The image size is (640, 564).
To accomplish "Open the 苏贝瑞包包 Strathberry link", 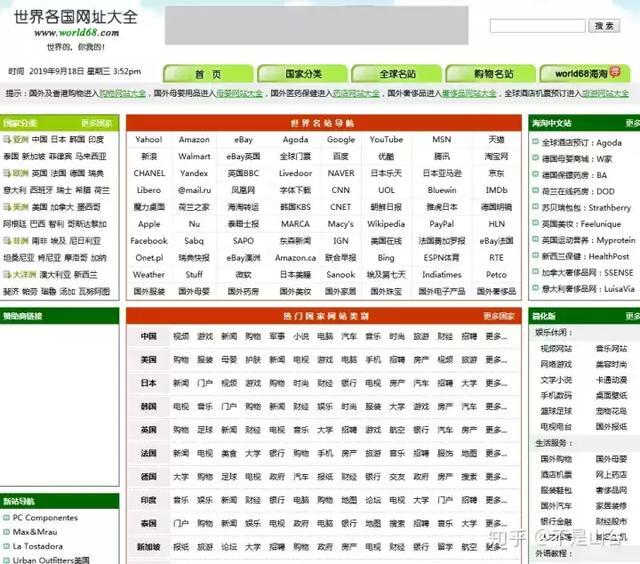I will pyautogui.click(x=586, y=208).
